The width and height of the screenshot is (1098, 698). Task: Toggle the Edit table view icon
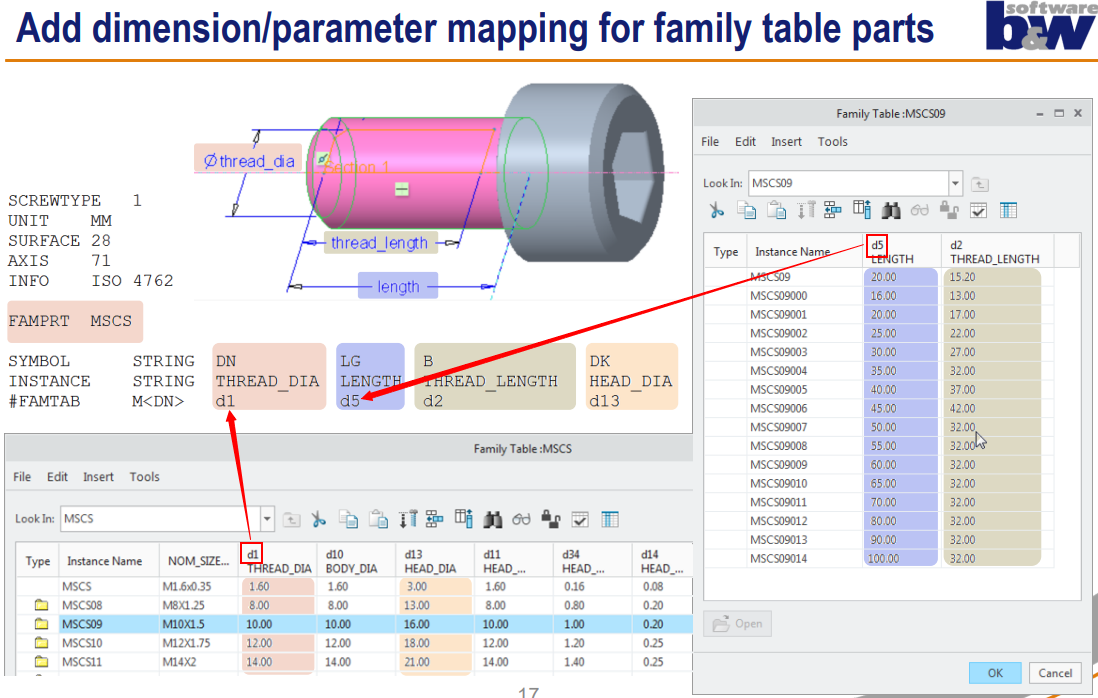click(x=1008, y=210)
